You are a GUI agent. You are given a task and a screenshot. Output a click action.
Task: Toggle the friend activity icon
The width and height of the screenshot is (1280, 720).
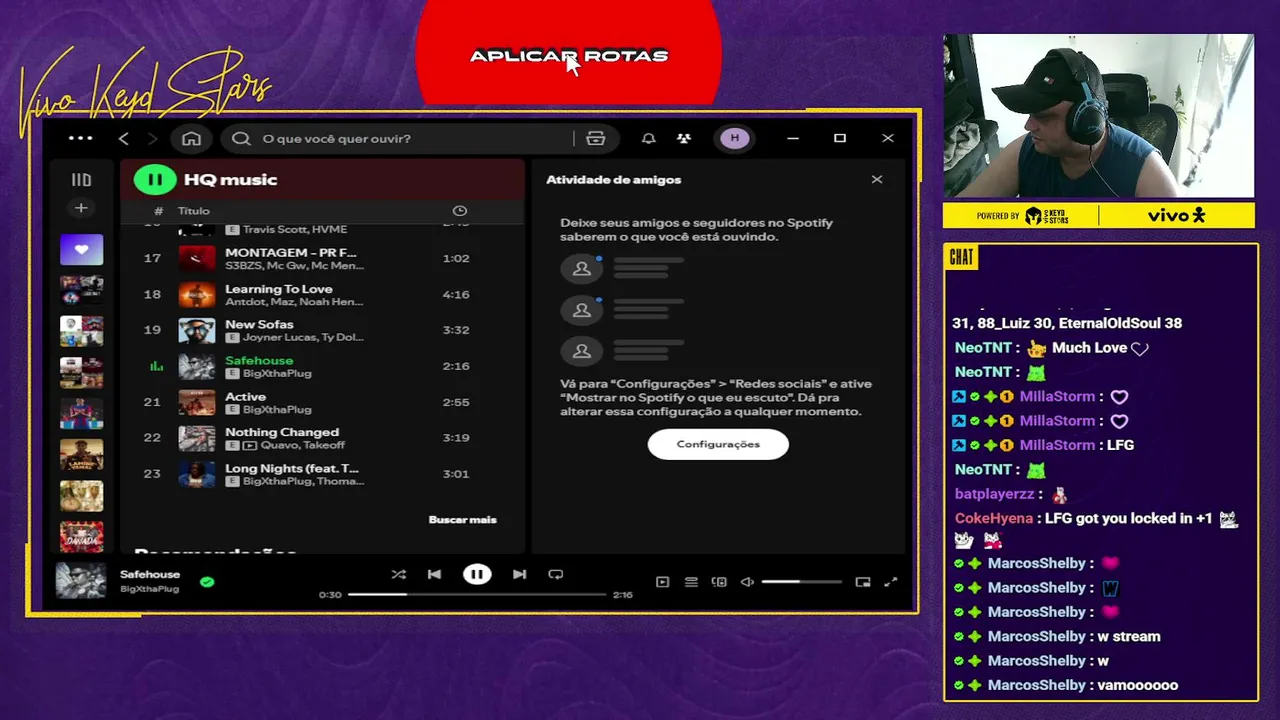pyautogui.click(x=684, y=138)
